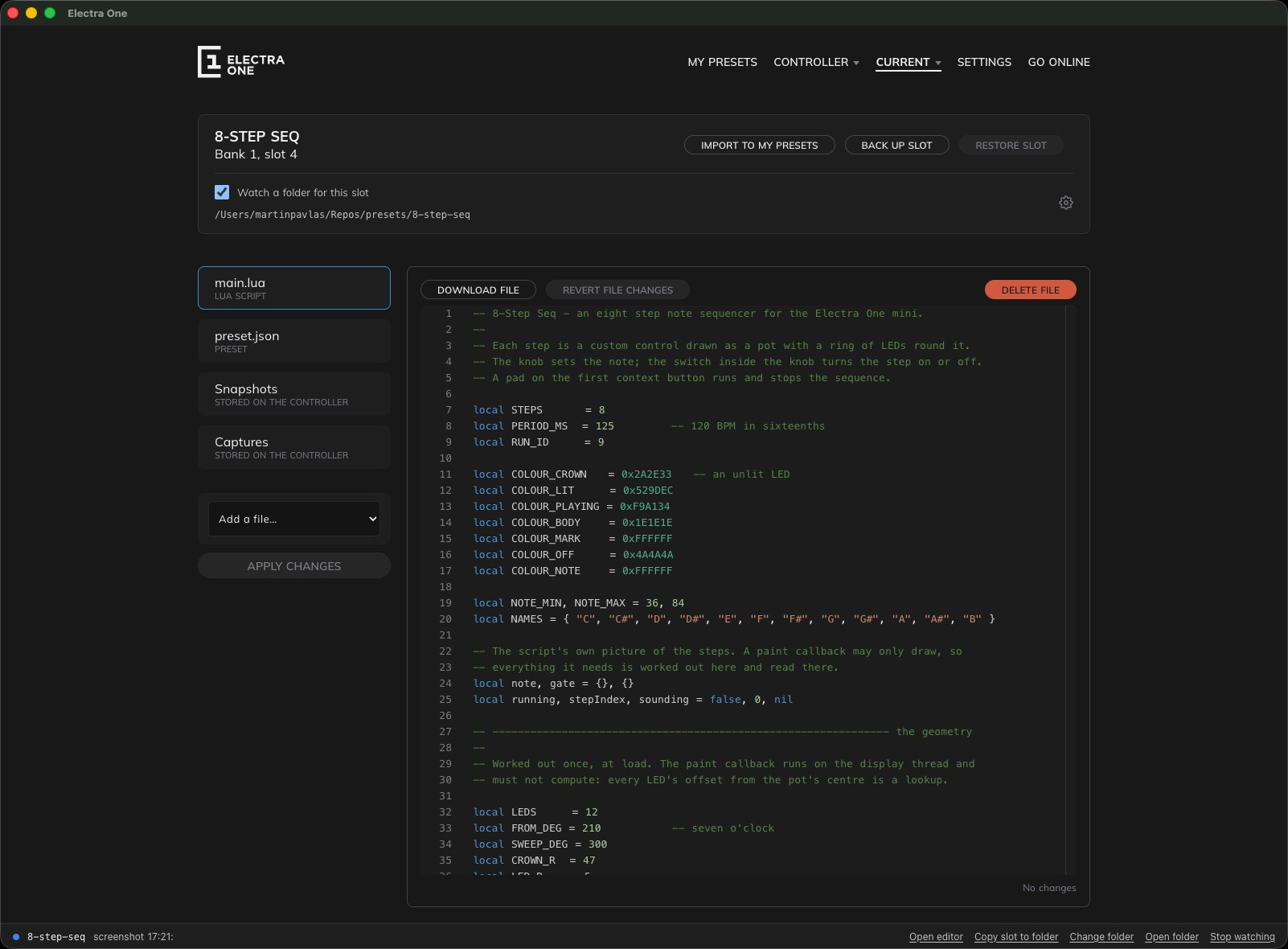Click APPLY CHANGES button
The width and height of the screenshot is (1288, 949).
click(x=294, y=565)
